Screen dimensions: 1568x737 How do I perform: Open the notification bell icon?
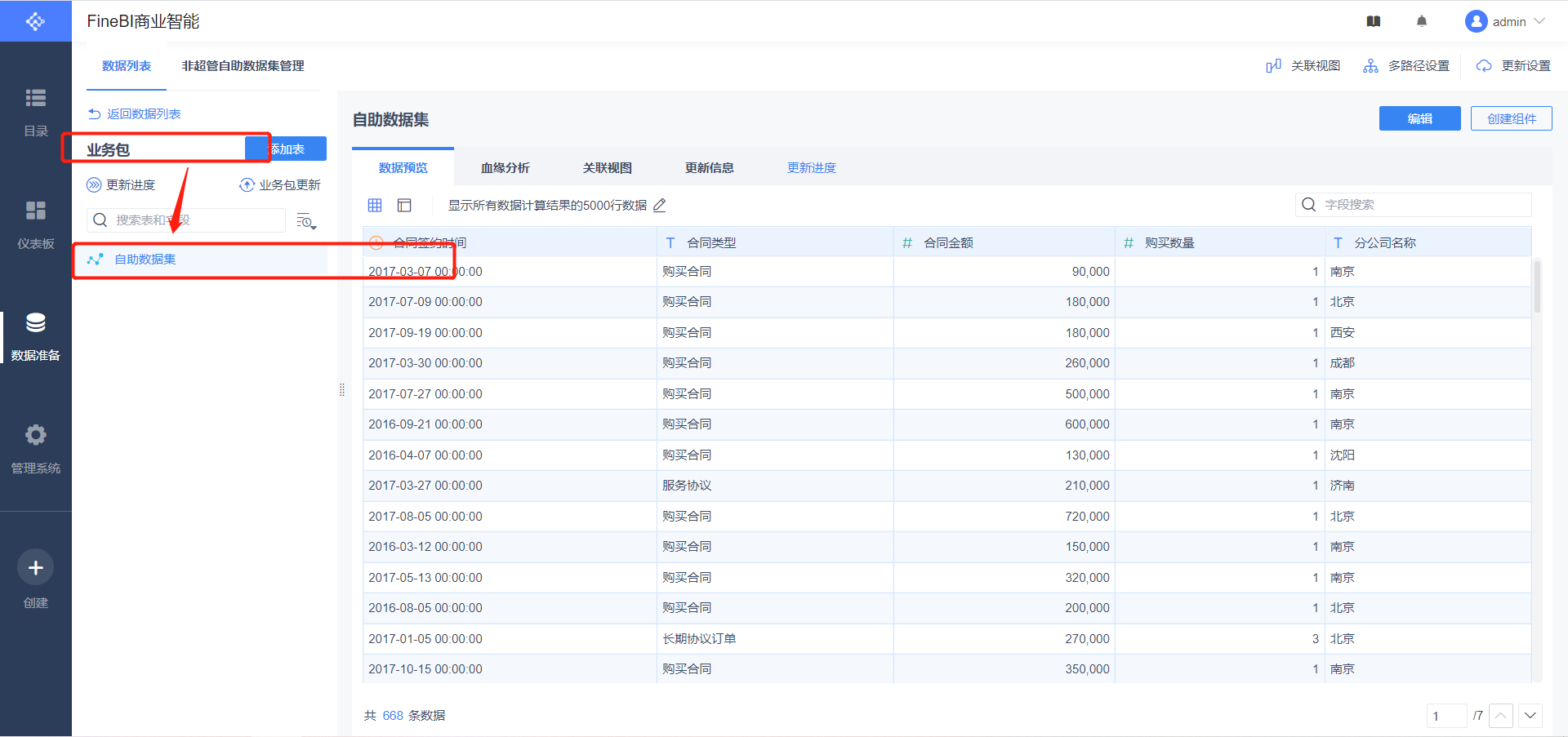(x=1422, y=22)
